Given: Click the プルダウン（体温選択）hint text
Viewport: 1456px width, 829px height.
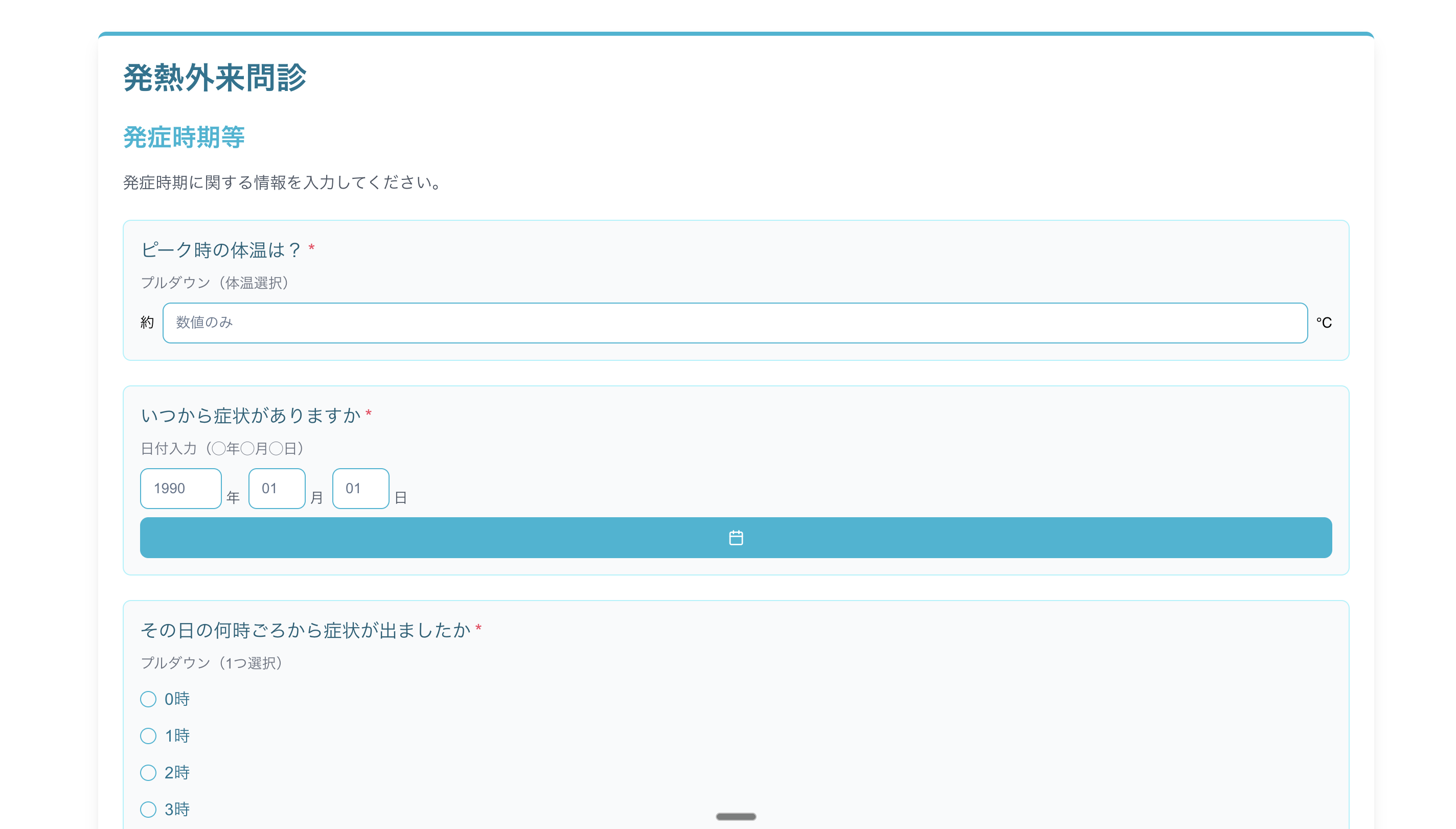Looking at the screenshot, I should [215, 283].
